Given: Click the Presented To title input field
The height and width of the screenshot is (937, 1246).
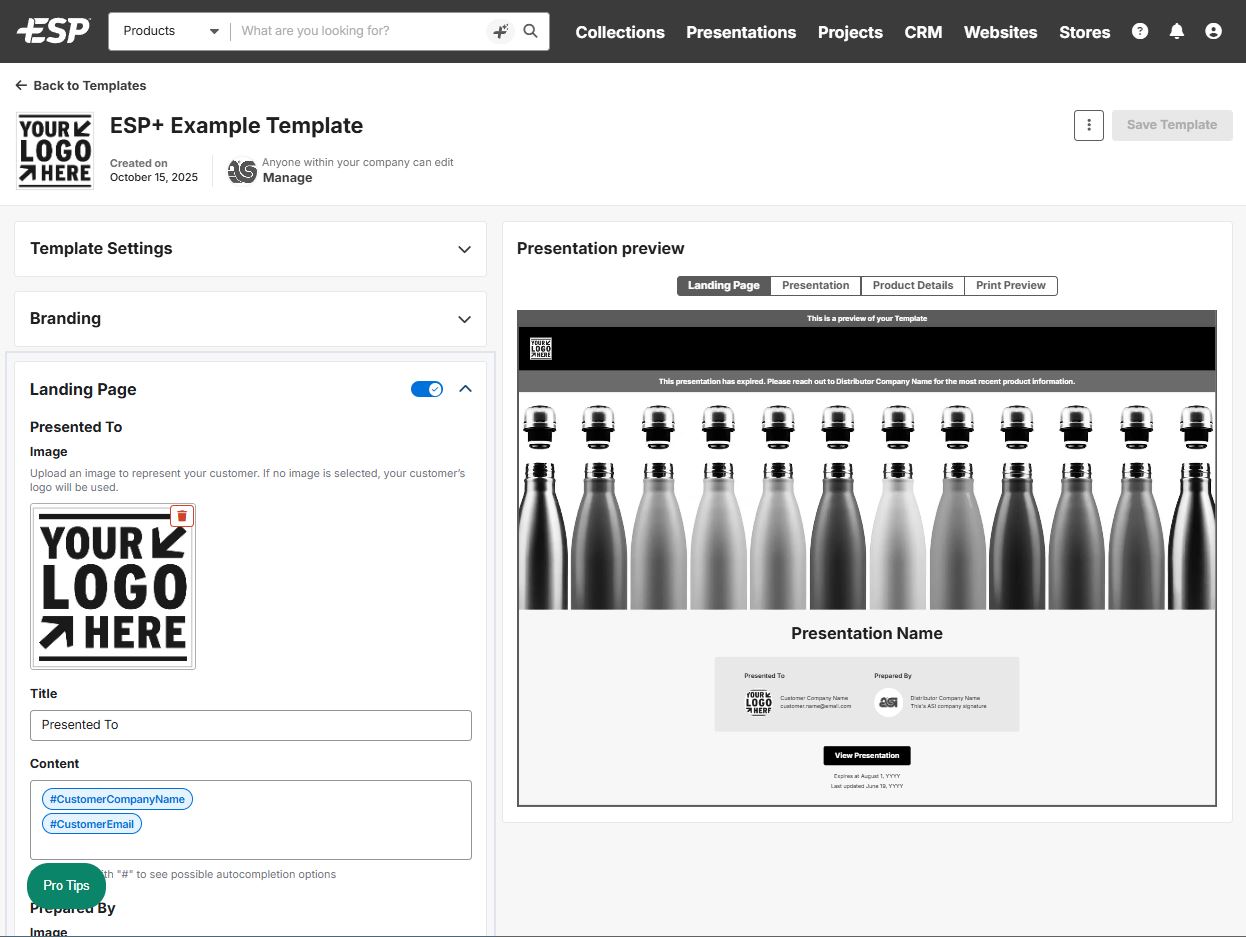Looking at the screenshot, I should pos(250,725).
